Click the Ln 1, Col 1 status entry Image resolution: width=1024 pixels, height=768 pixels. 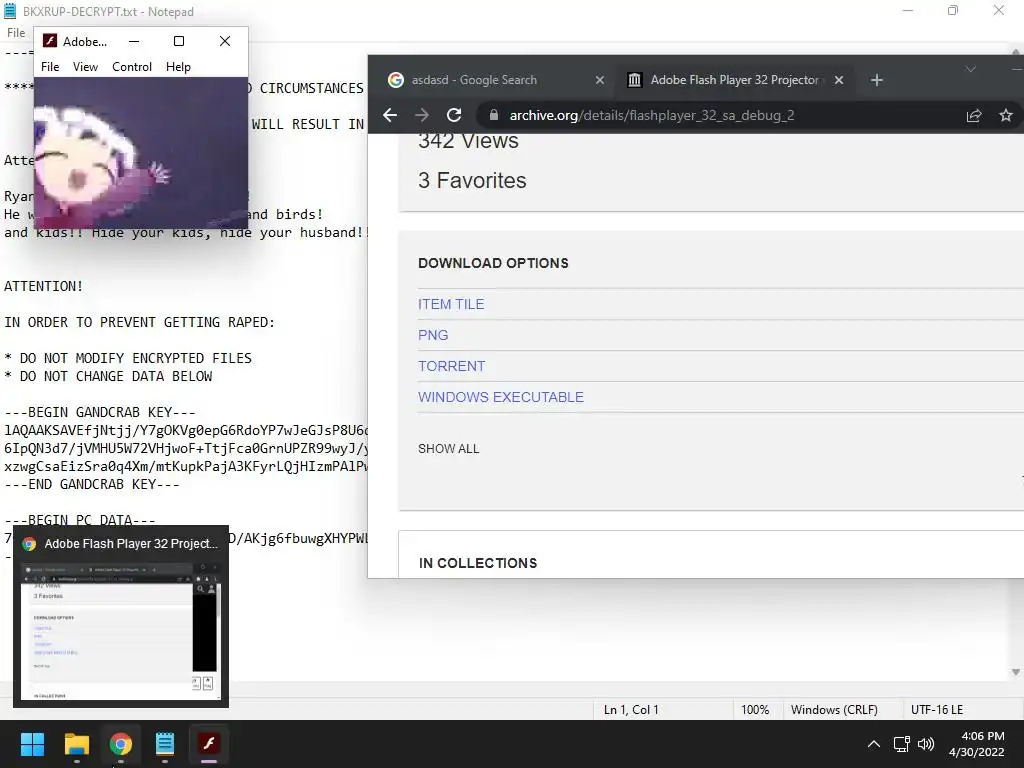point(631,710)
